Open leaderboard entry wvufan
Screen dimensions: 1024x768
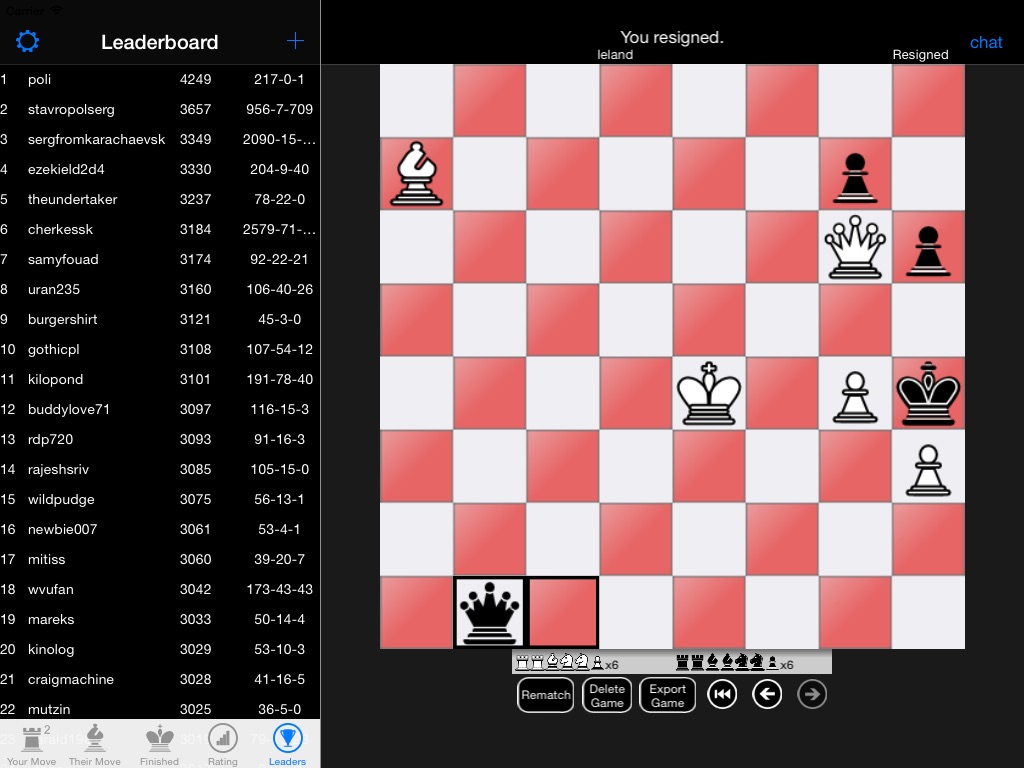[x=160, y=590]
